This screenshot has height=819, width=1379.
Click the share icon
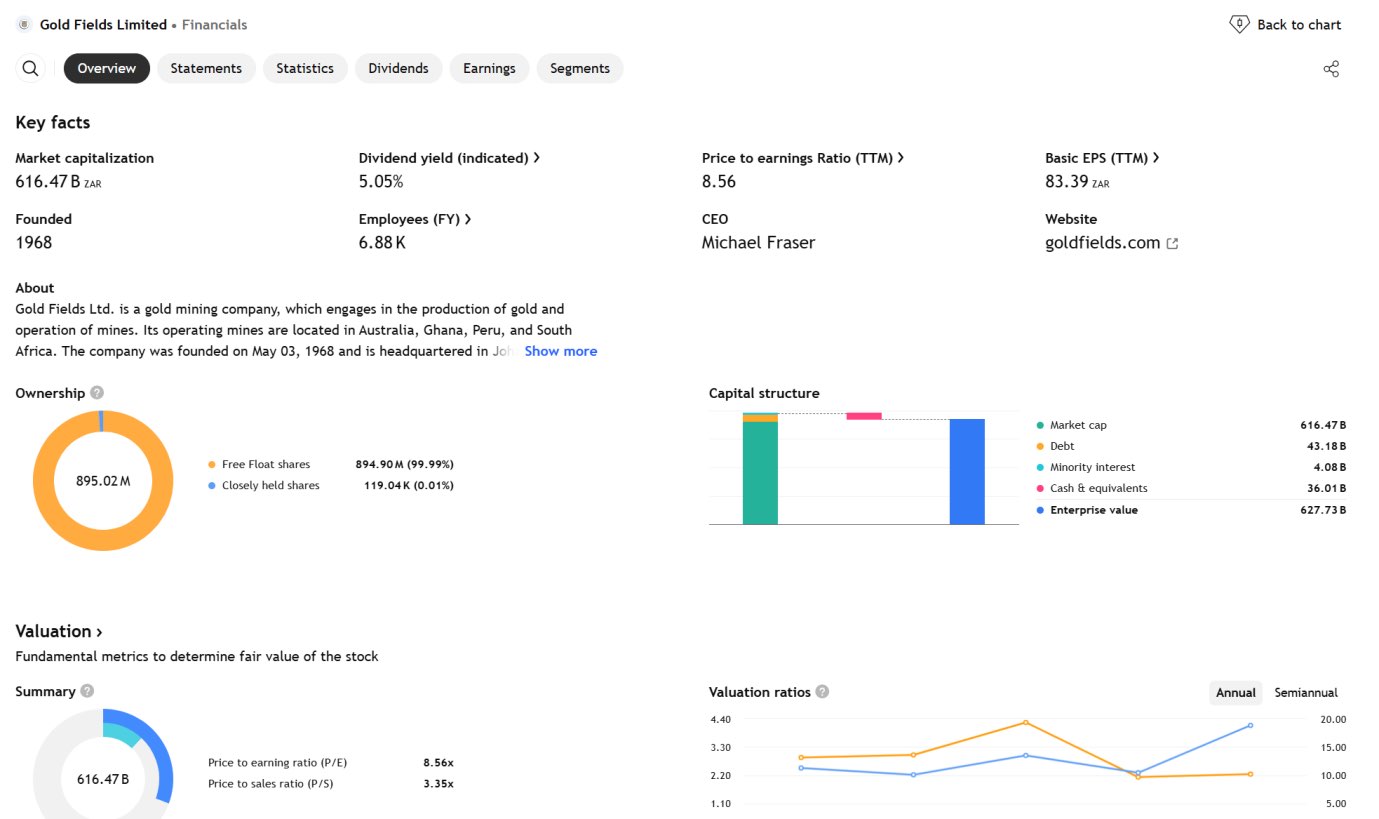tap(1331, 69)
